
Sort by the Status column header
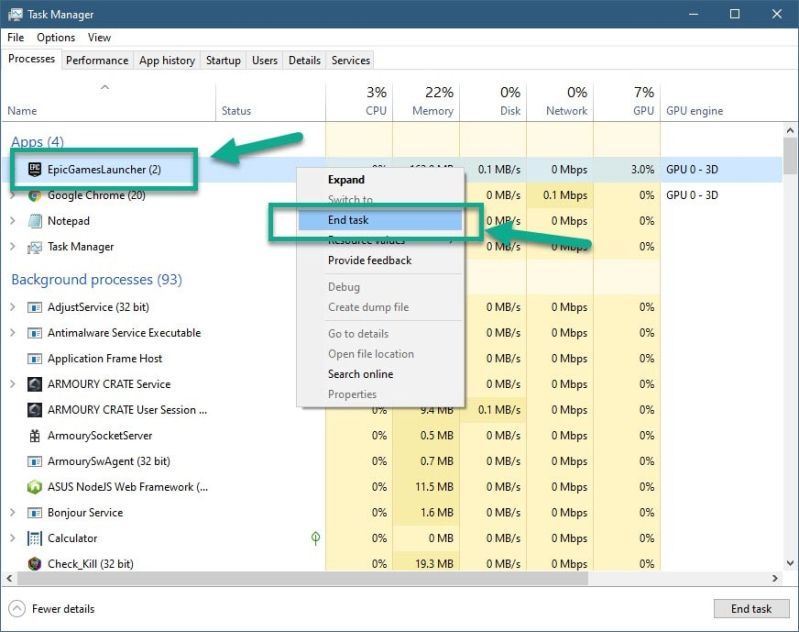(271, 100)
